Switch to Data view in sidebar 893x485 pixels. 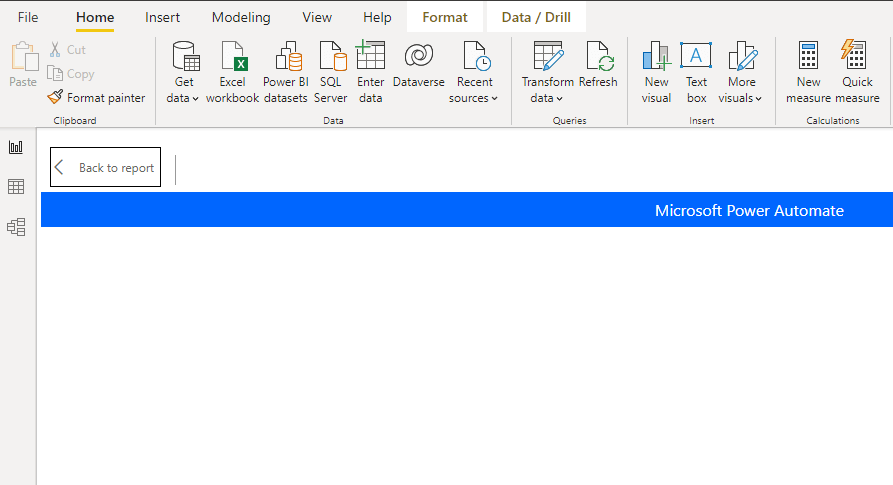click(x=16, y=187)
